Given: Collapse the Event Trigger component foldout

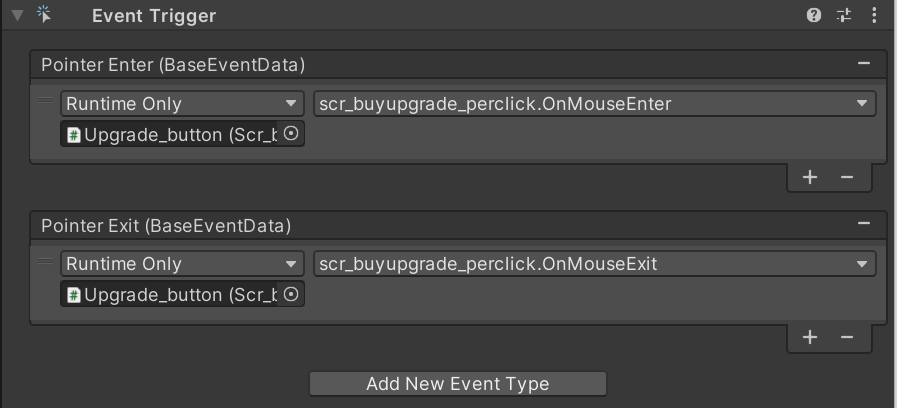Looking at the screenshot, I should click(x=17, y=16).
